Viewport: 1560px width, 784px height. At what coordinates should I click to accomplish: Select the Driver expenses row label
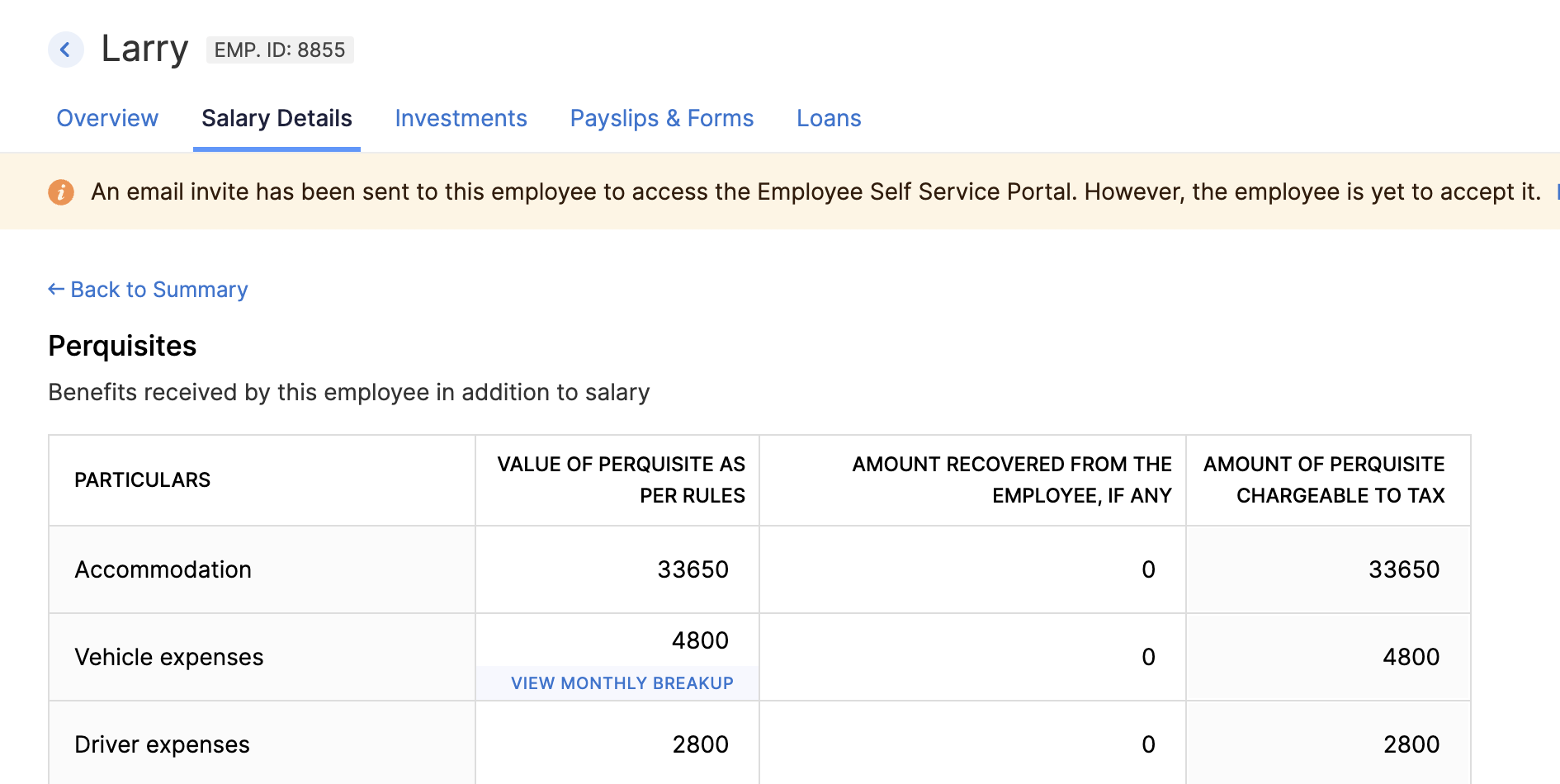pyautogui.click(x=162, y=744)
